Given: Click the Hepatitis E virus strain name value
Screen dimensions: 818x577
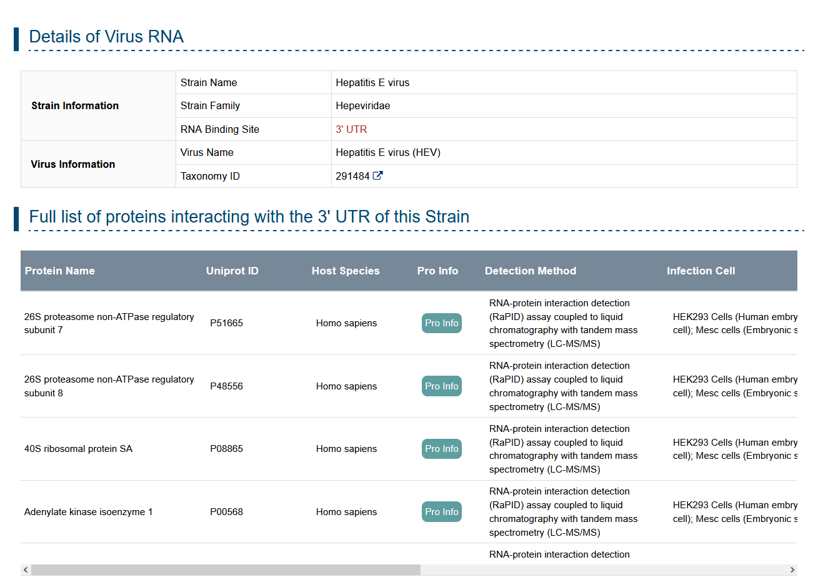Looking at the screenshot, I should (372, 83).
